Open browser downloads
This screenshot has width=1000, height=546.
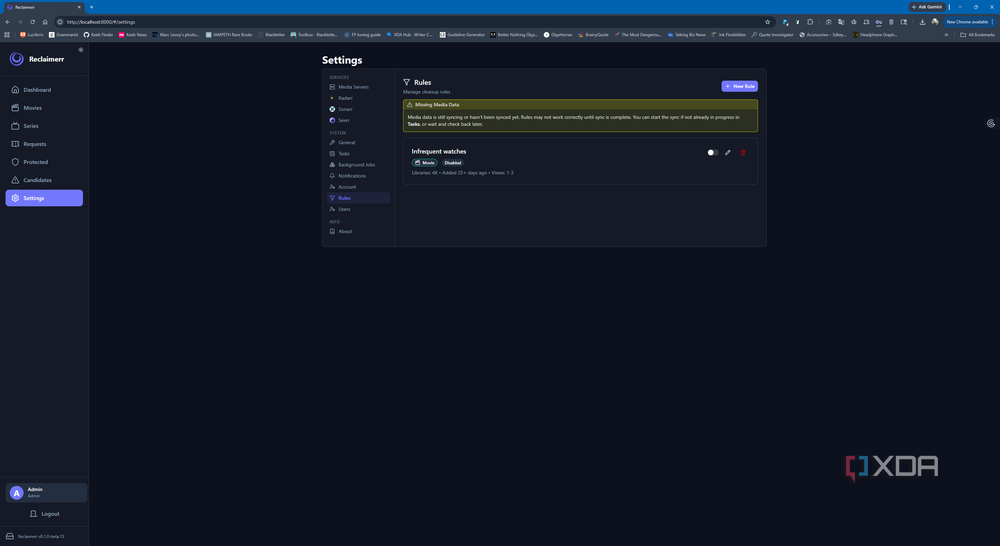922,22
